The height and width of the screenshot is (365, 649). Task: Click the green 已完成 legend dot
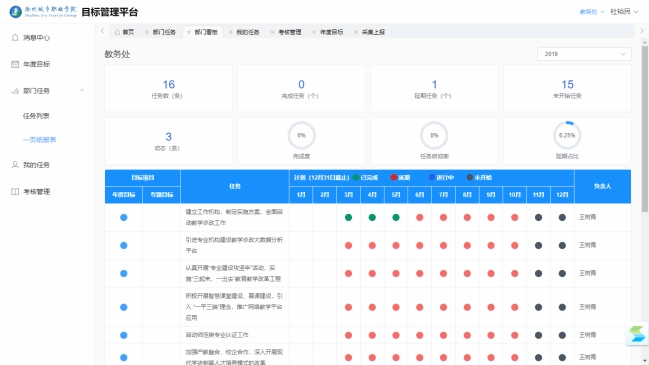tap(356, 178)
